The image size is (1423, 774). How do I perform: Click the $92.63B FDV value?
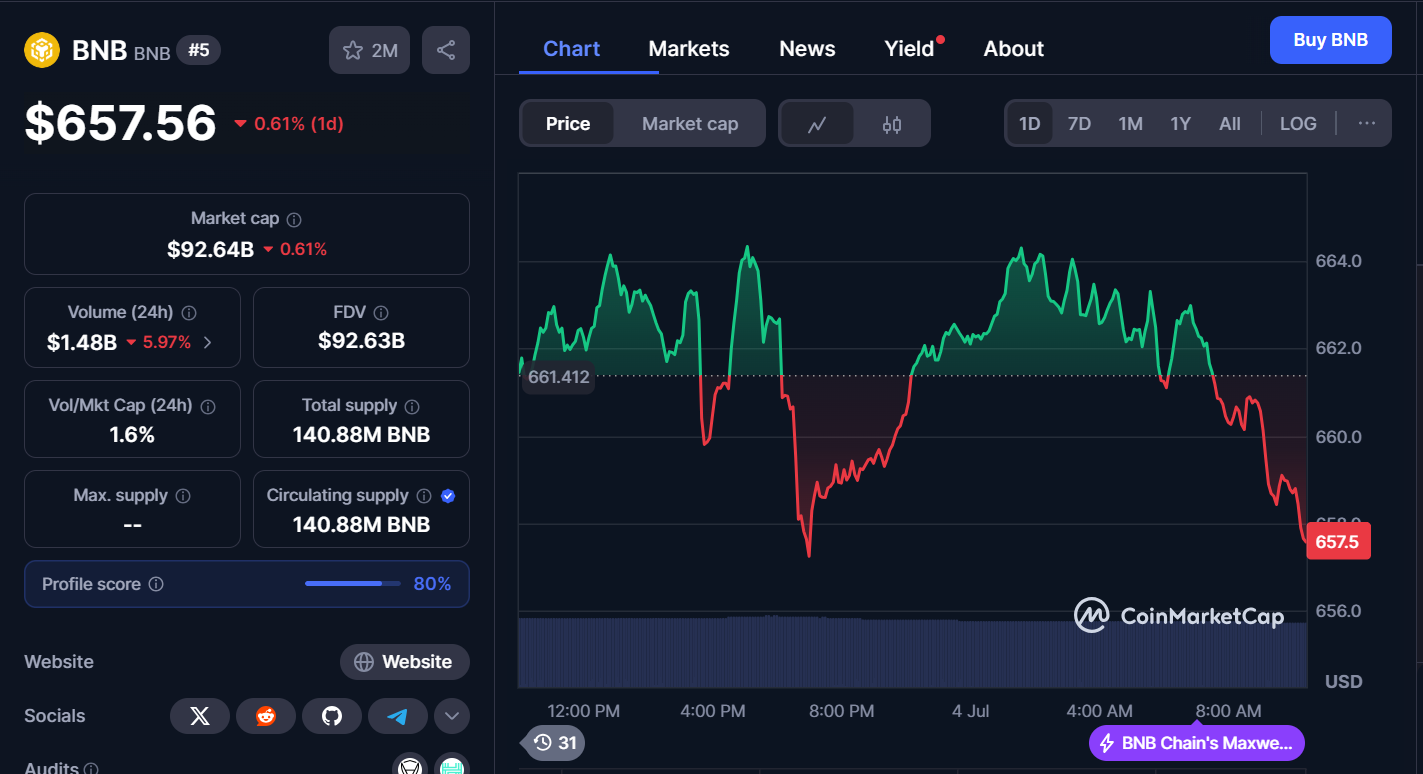(x=361, y=341)
